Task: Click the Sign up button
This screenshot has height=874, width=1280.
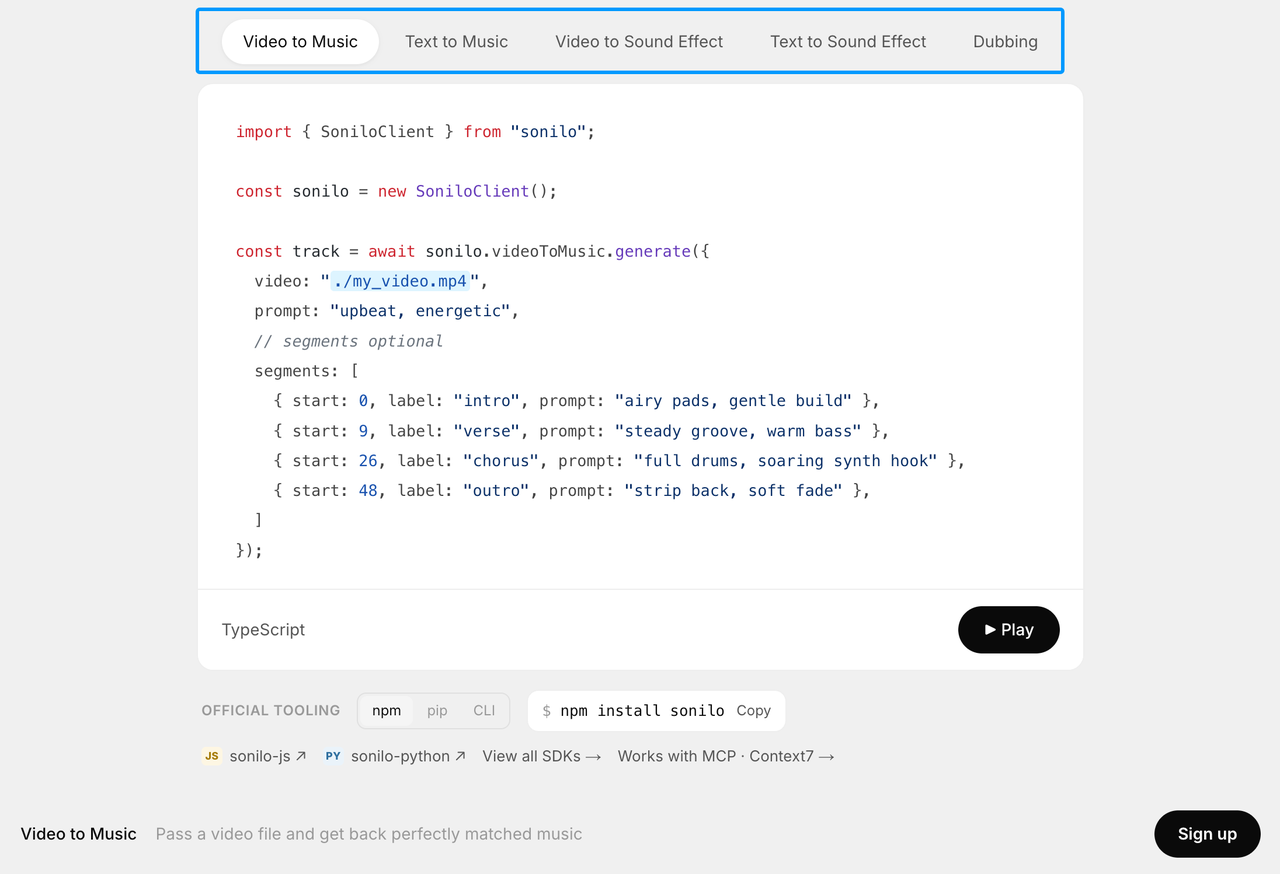Action: (1207, 834)
